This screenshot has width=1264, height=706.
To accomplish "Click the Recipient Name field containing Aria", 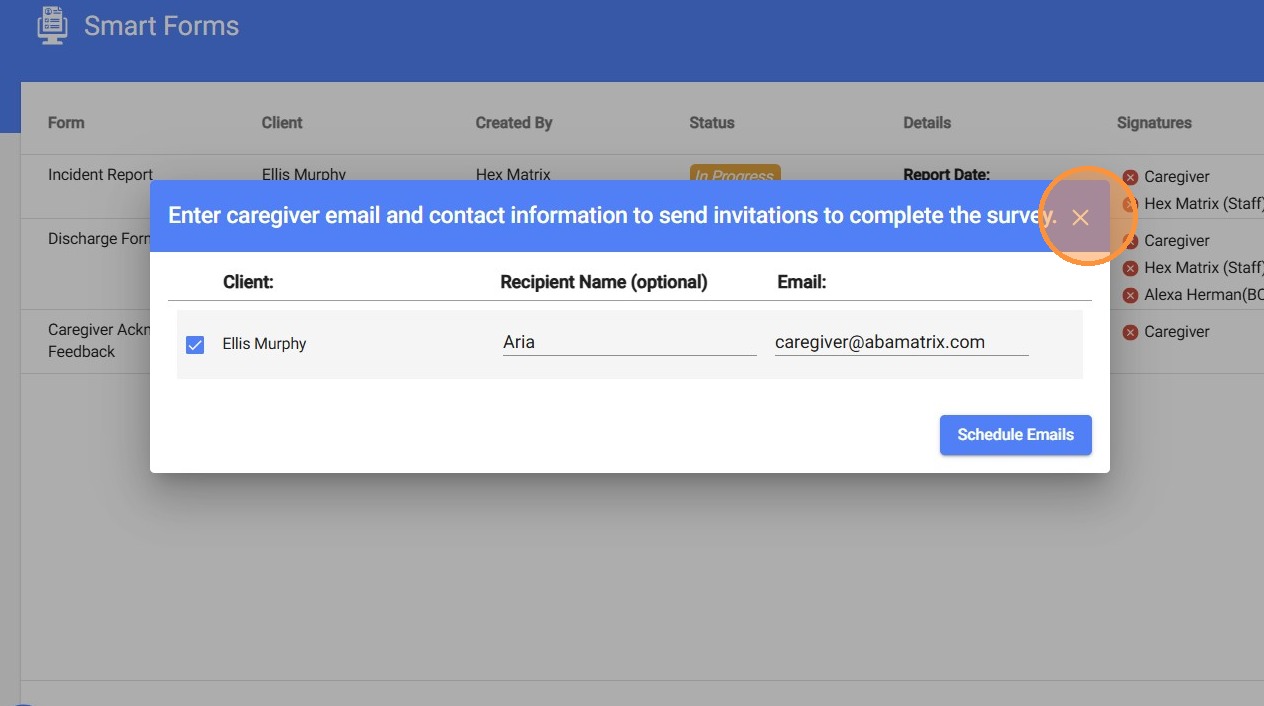I will (x=629, y=342).
